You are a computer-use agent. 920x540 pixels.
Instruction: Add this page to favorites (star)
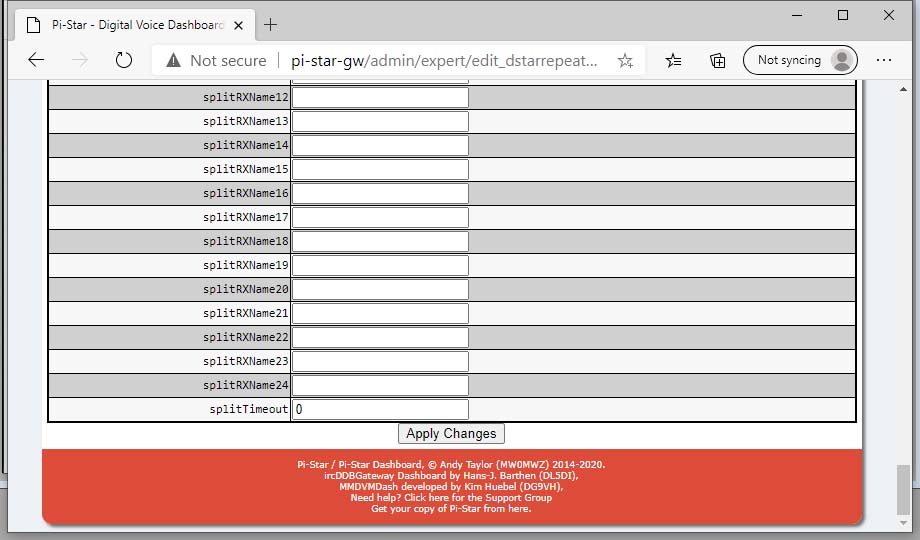[625, 60]
